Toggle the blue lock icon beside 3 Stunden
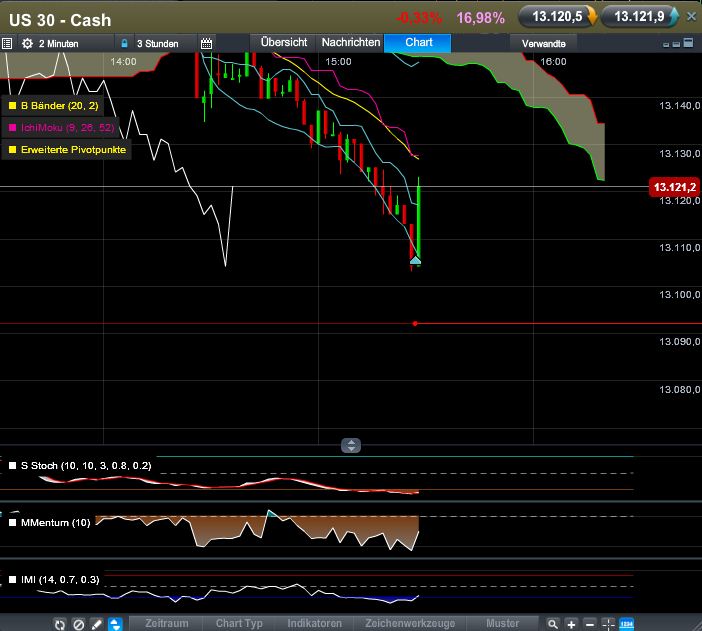The width and height of the screenshot is (702, 631). (124, 43)
